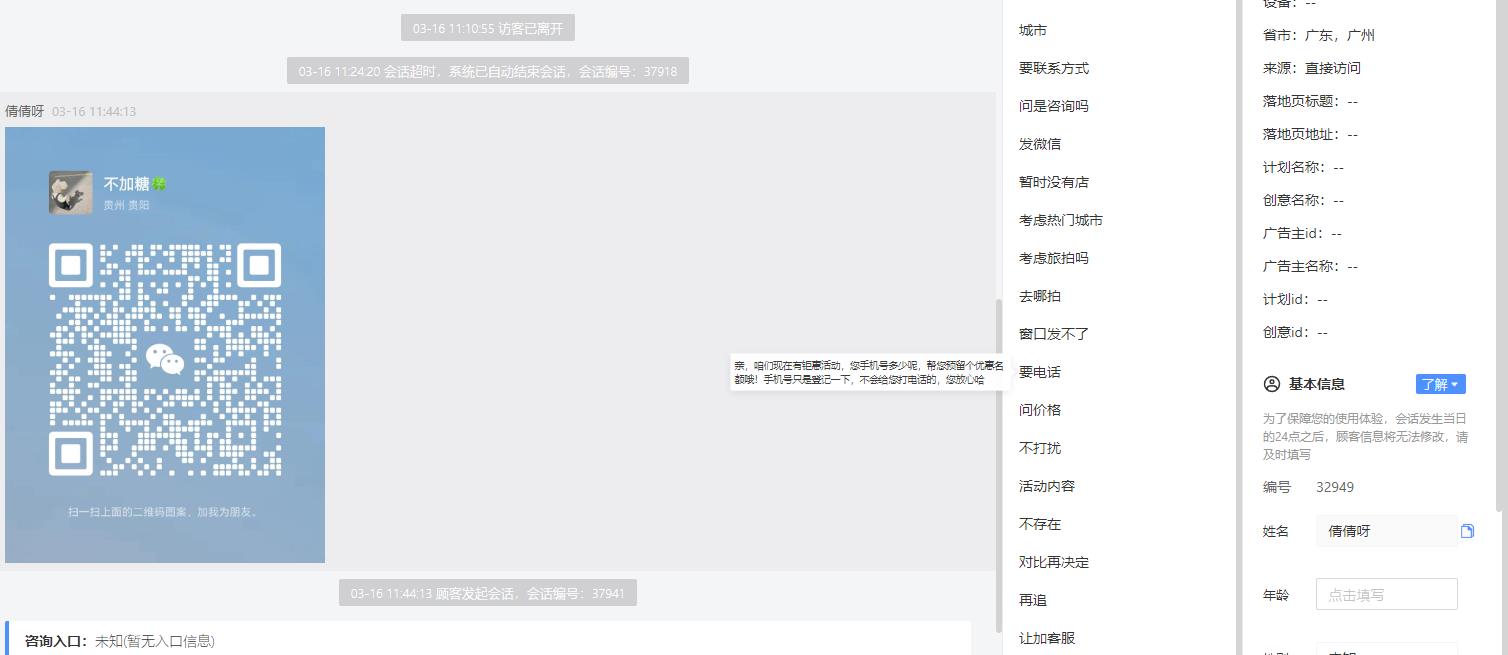This screenshot has height=655, width=1508.
Task: Select the quick reply 城市
Action: click(1033, 30)
